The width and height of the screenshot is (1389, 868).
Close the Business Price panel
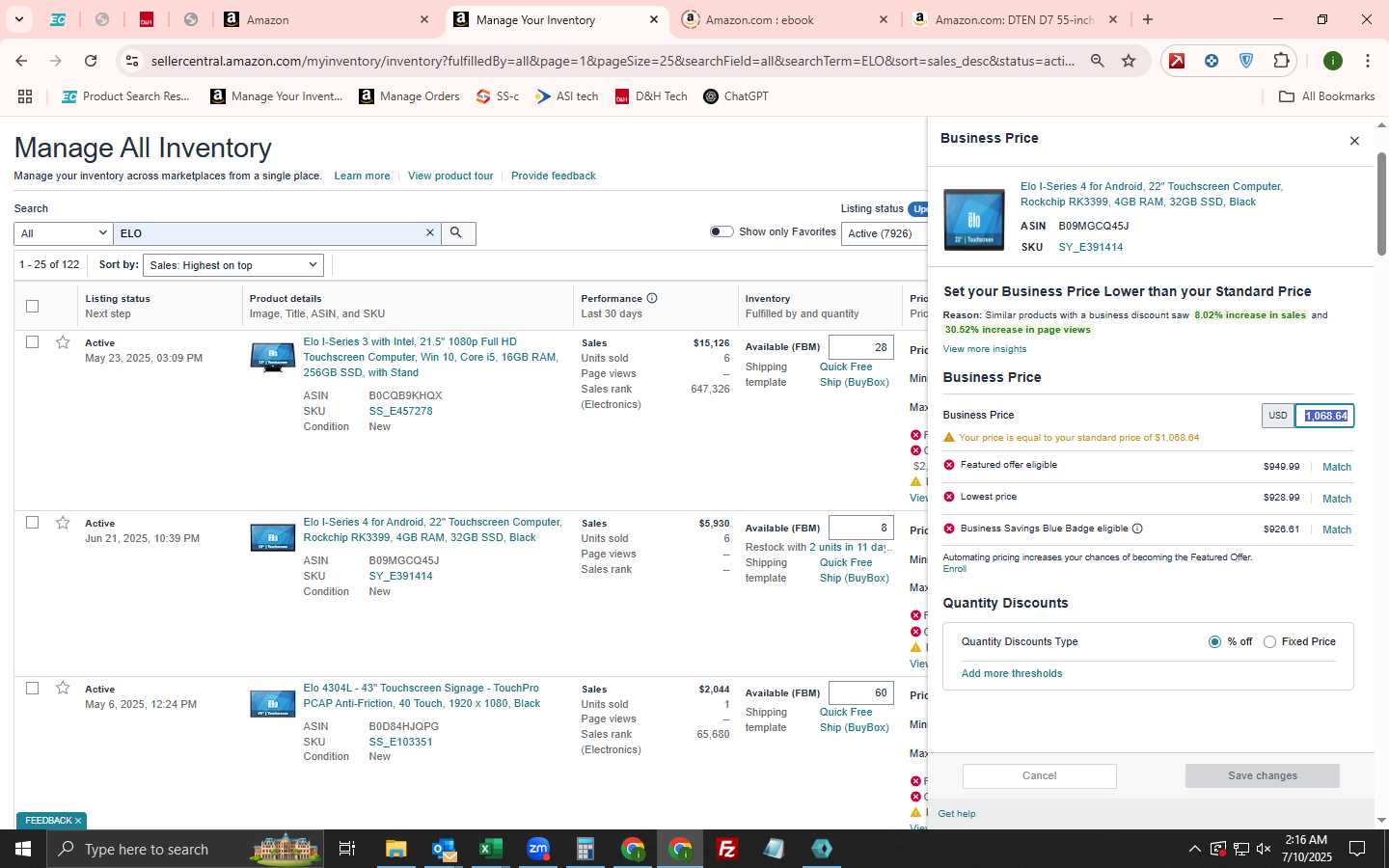(x=1354, y=141)
